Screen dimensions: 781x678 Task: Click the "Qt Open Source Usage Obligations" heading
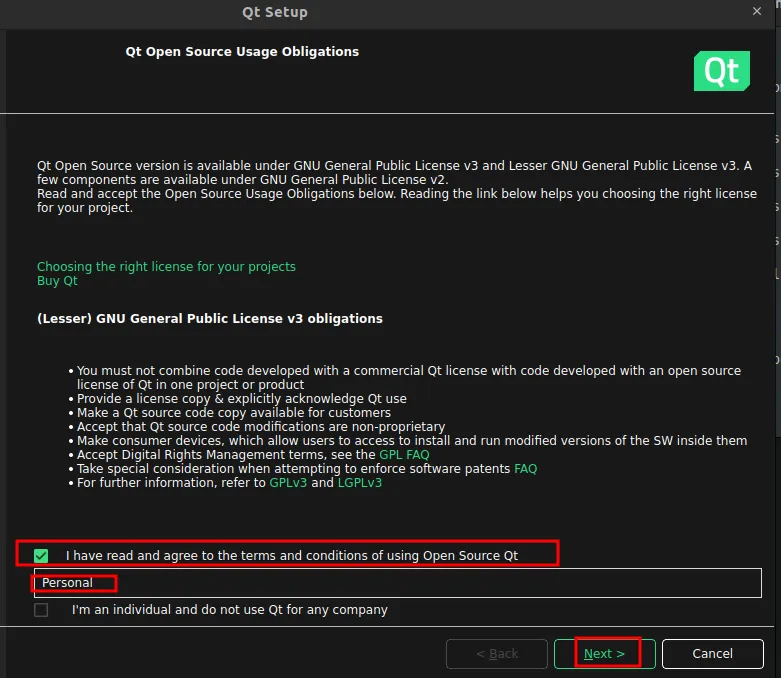pyautogui.click(x=242, y=52)
